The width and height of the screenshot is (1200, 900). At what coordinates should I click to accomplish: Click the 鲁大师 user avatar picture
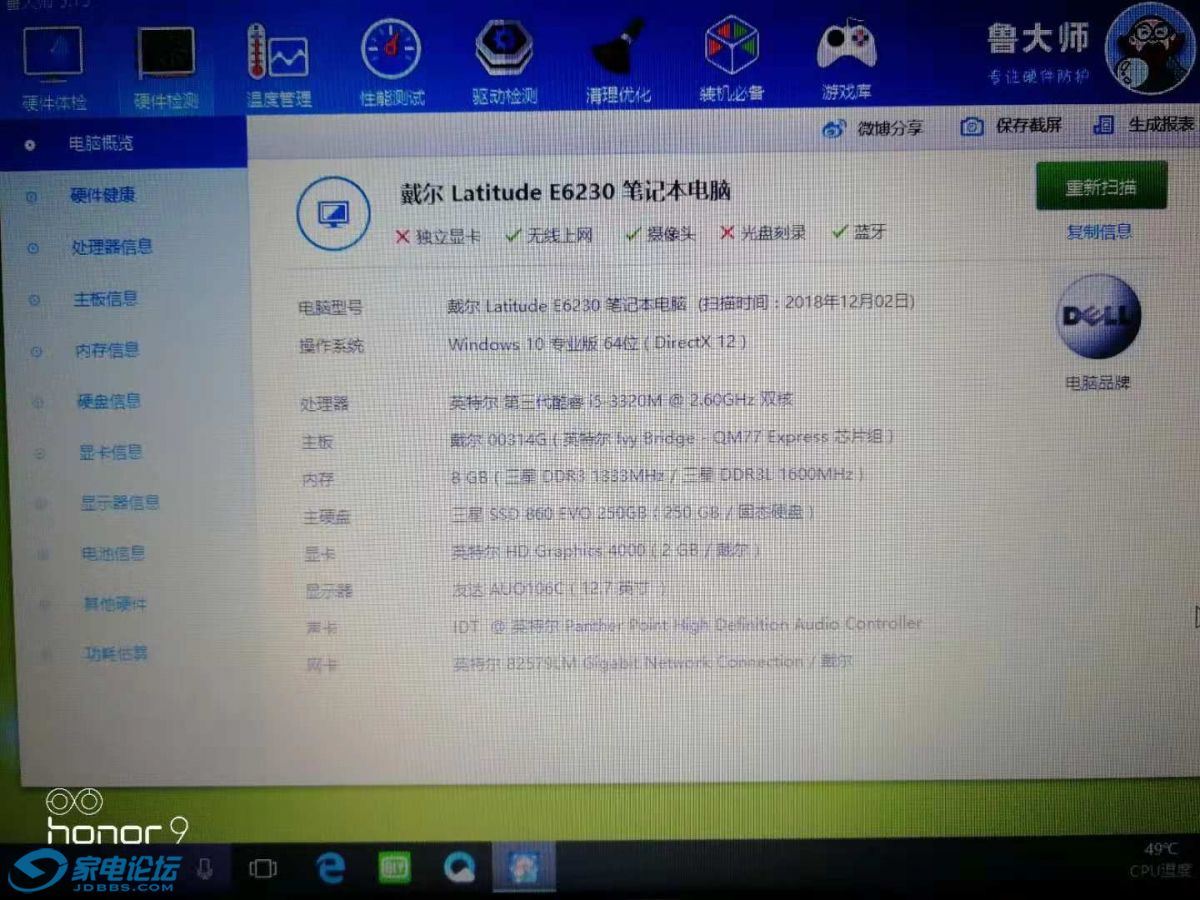1150,50
